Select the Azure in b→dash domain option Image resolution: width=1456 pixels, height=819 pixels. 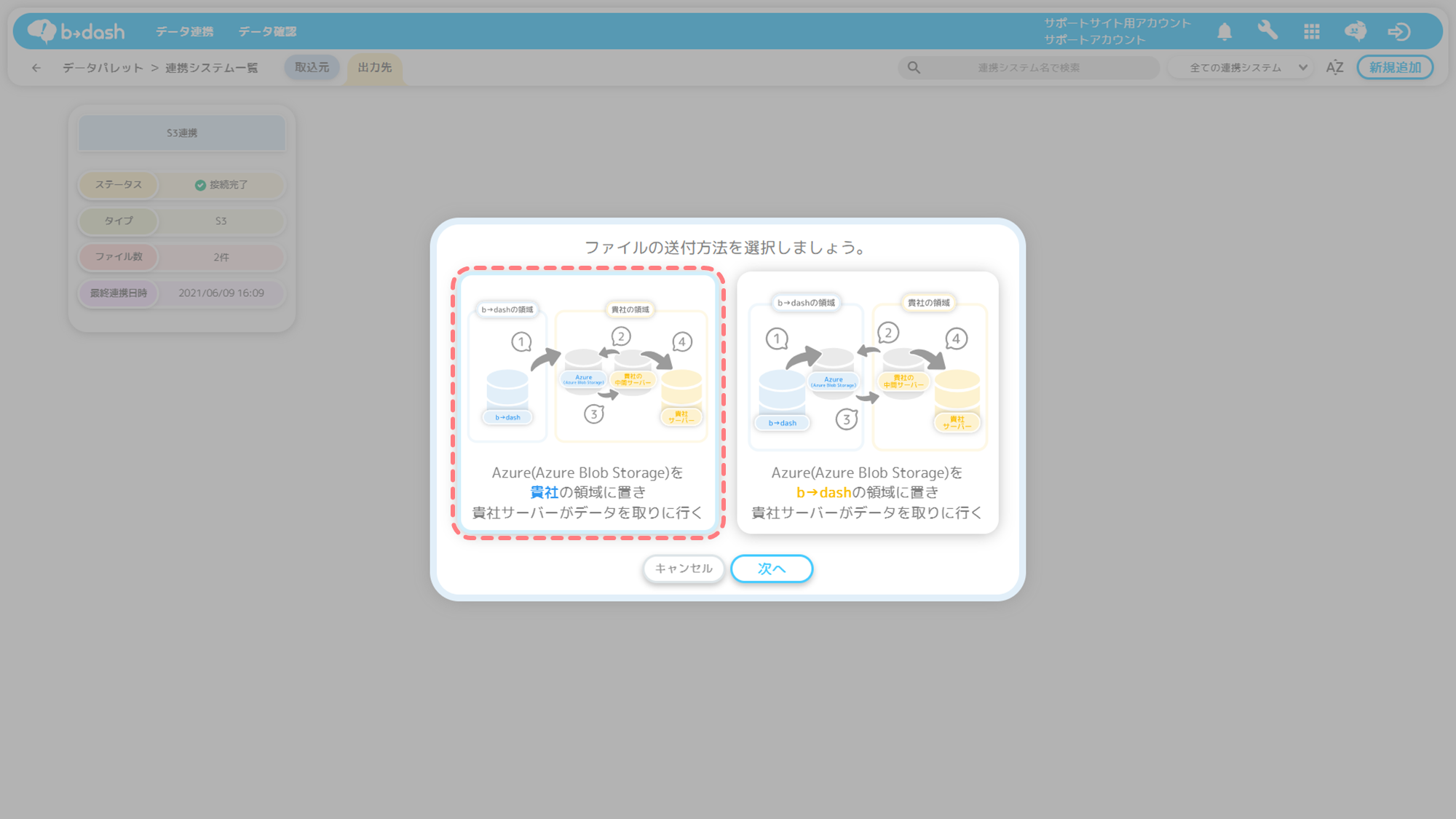coord(867,403)
